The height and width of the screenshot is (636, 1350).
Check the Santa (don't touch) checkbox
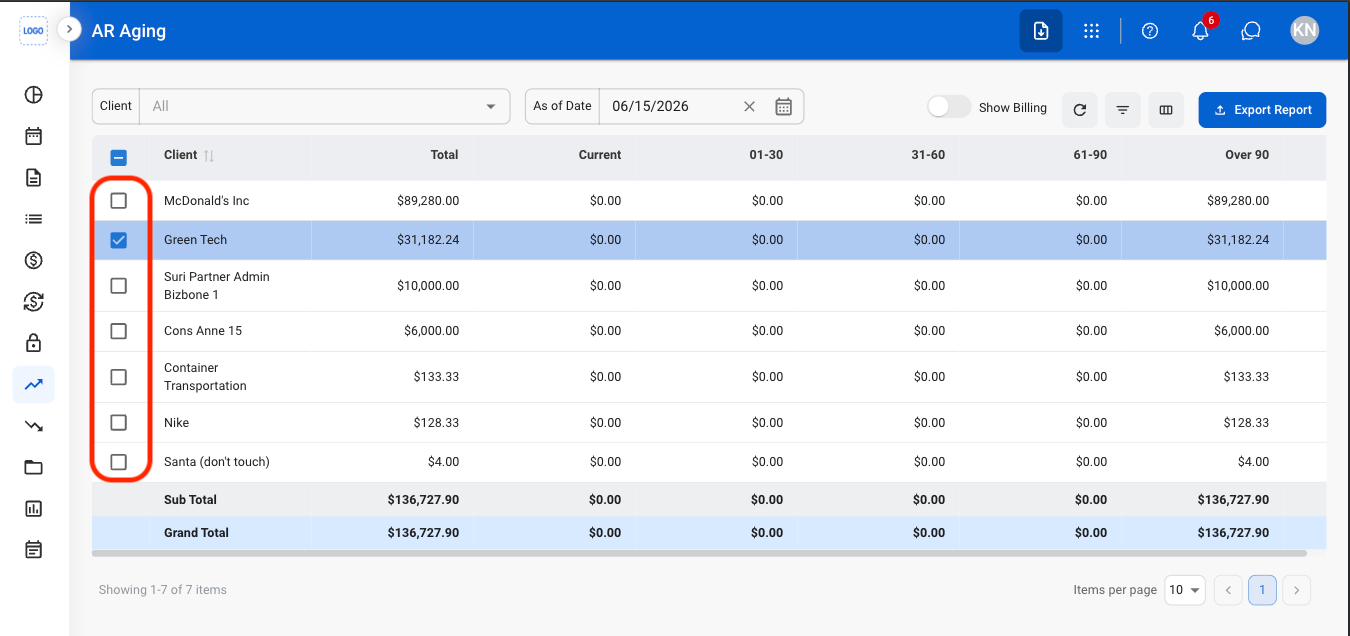click(118, 462)
